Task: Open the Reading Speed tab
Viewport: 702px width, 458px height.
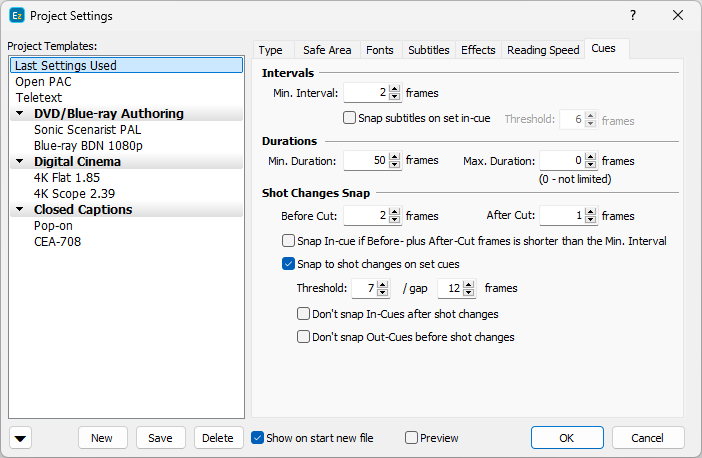Action: [542, 50]
